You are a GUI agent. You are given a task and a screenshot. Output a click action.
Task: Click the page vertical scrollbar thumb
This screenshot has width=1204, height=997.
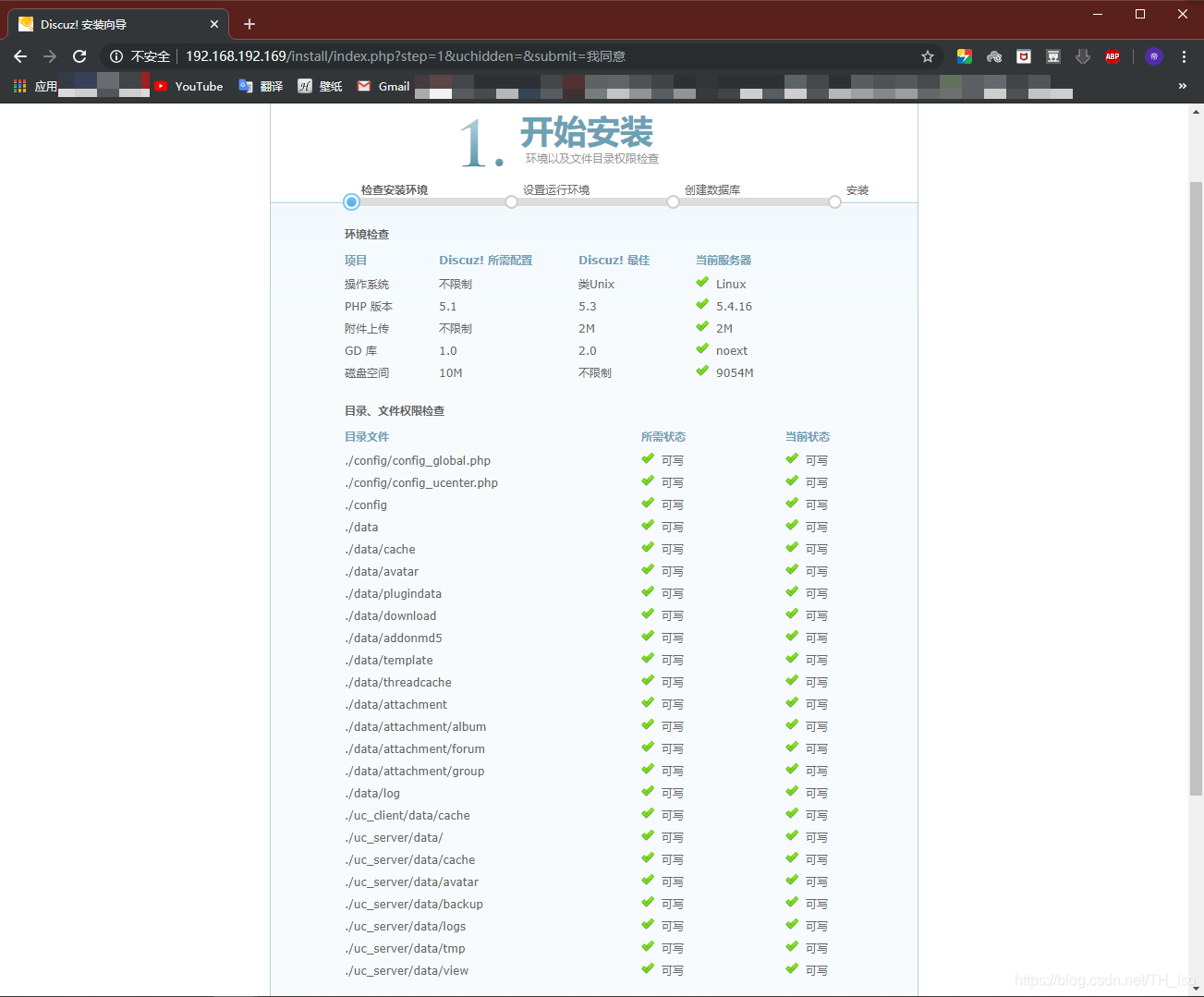pyautogui.click(x=1196, y=488)
